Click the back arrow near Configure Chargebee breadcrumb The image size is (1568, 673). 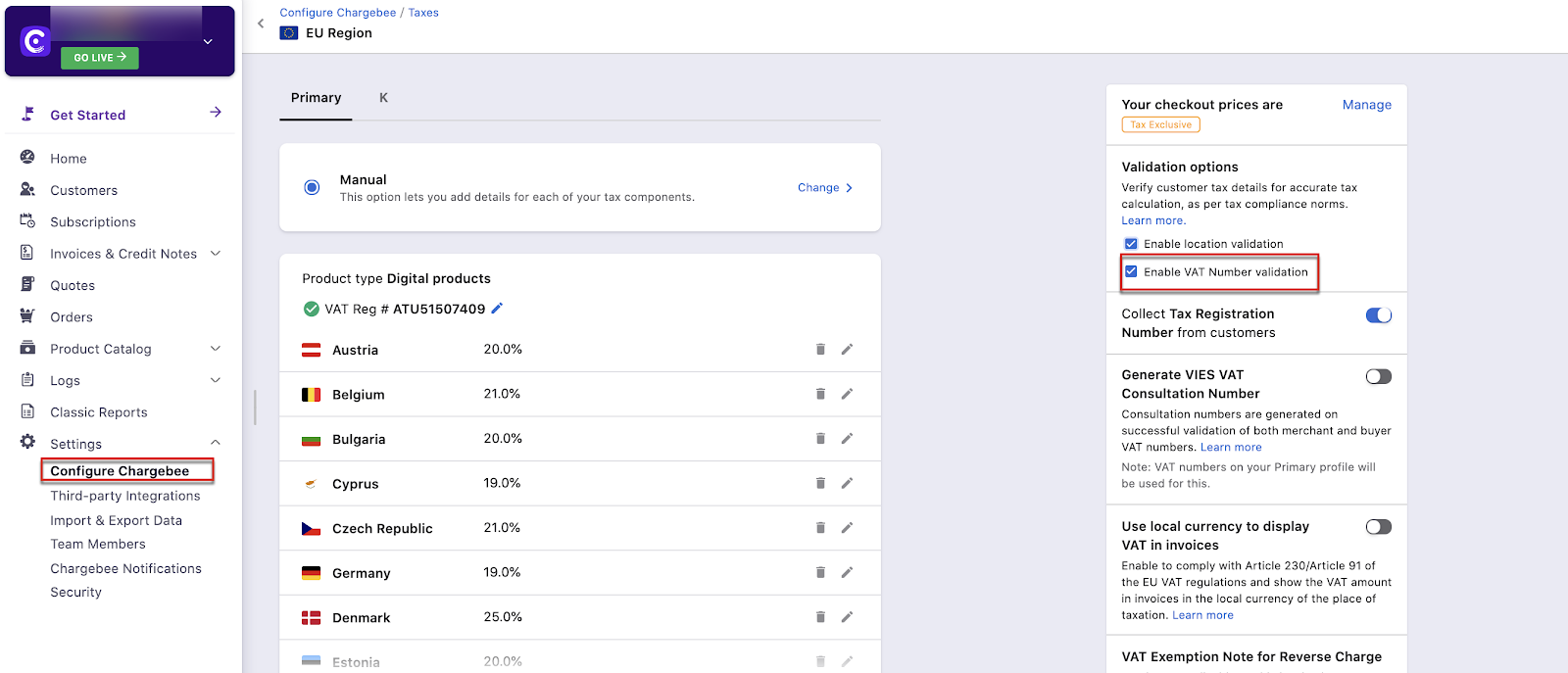(261, 24)
